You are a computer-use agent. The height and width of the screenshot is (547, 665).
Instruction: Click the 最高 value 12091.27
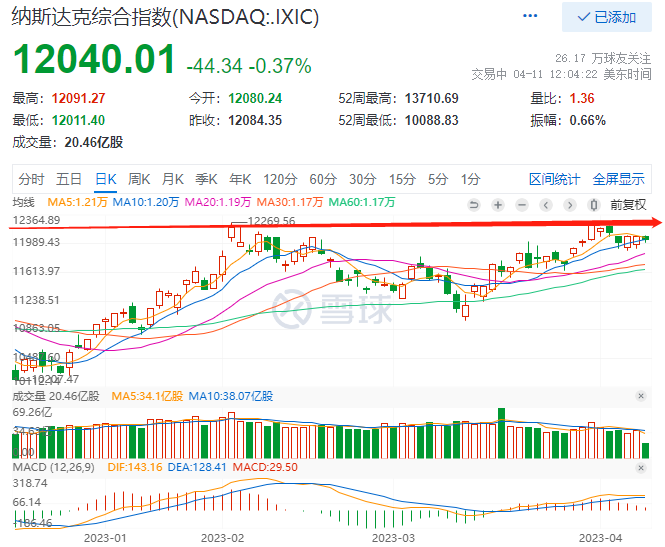78,98
